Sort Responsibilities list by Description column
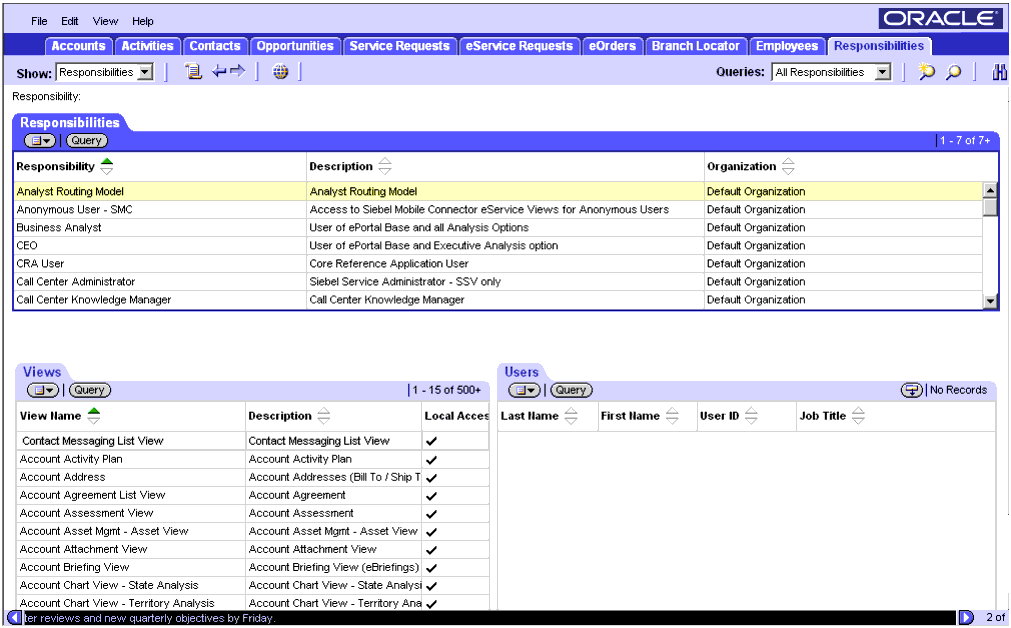This screenshot has width=1011, height=628. 385,166
